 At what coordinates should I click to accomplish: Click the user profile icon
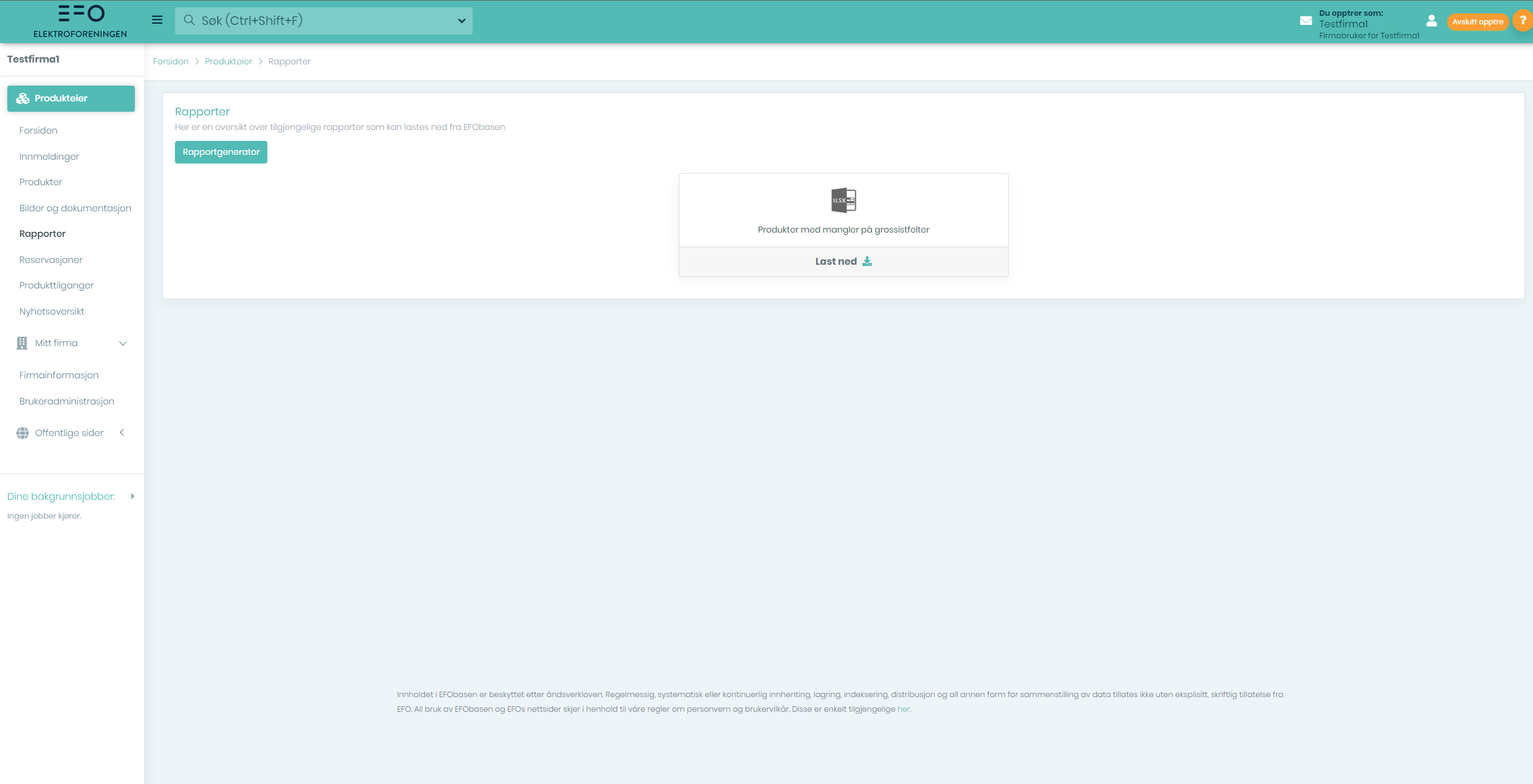coord(1431,21)
